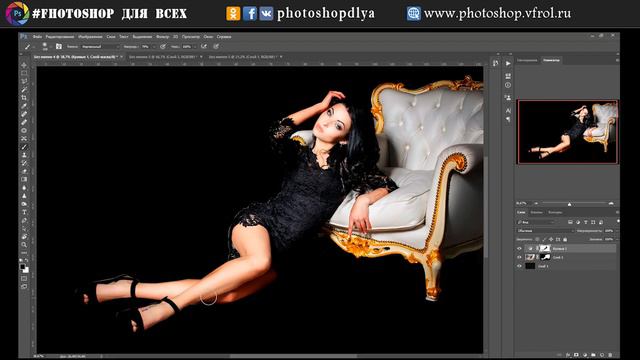Open the Окно menu

point(208,37)
